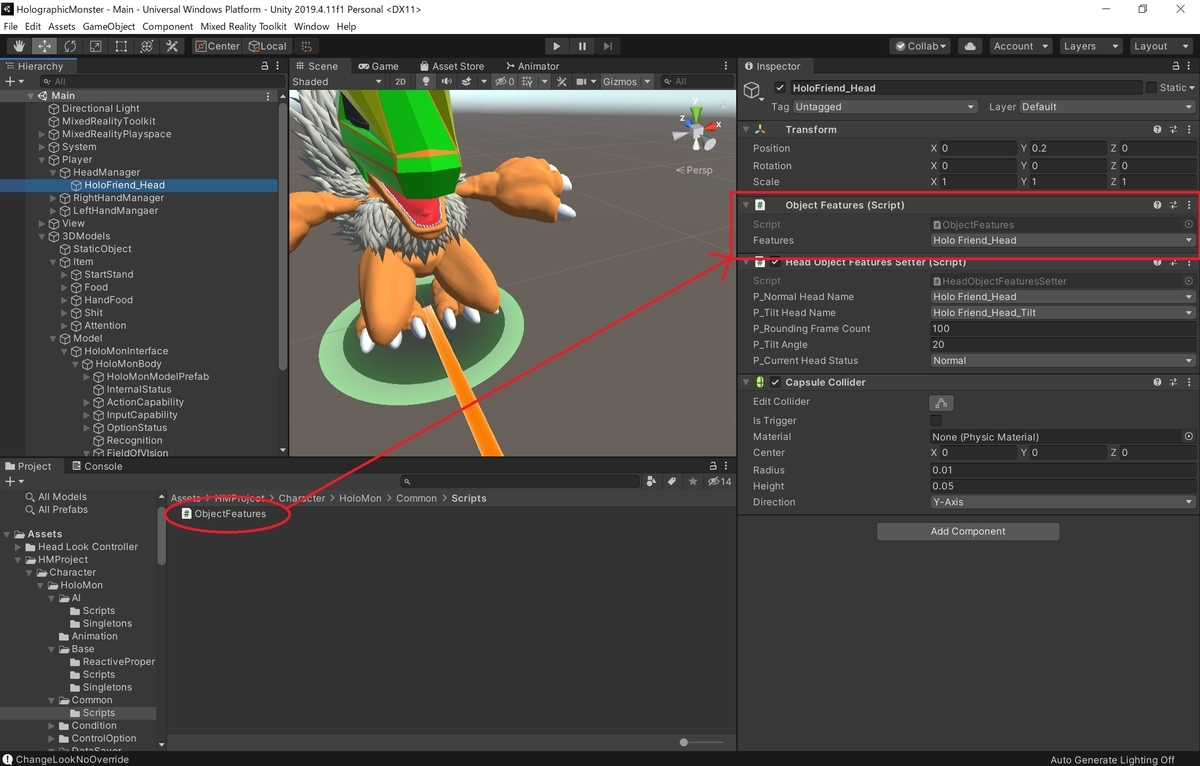This screenshot has width=1200, height=766.
Task: Switch to the Asset Store tab
Action: [451, 66]
